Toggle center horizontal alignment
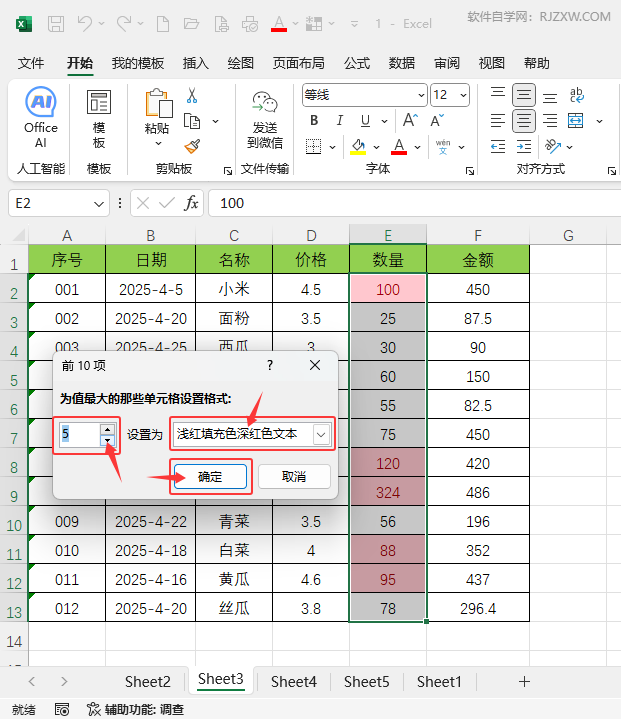Image resolution: width=621 pixels, height=719 pixels. [x=524, y=121]
